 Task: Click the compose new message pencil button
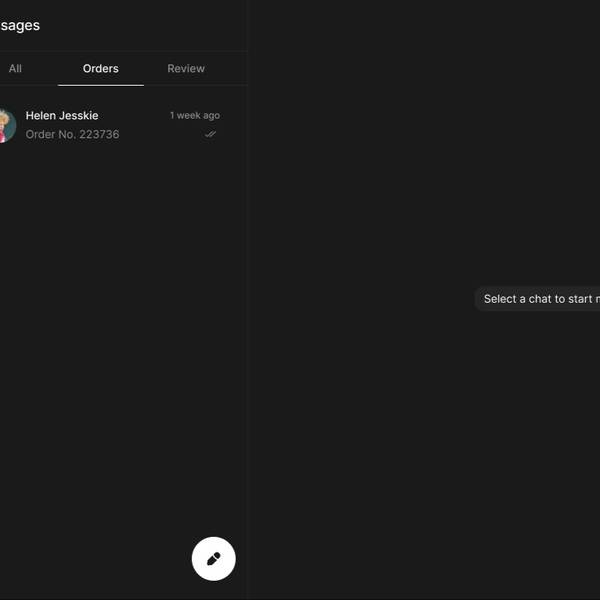[213, 558]
